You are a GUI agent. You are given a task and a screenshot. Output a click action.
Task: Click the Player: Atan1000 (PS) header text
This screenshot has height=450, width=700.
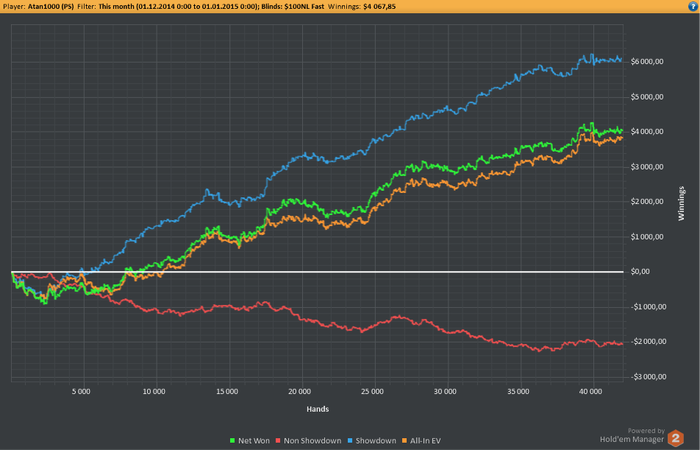[39, 7]
